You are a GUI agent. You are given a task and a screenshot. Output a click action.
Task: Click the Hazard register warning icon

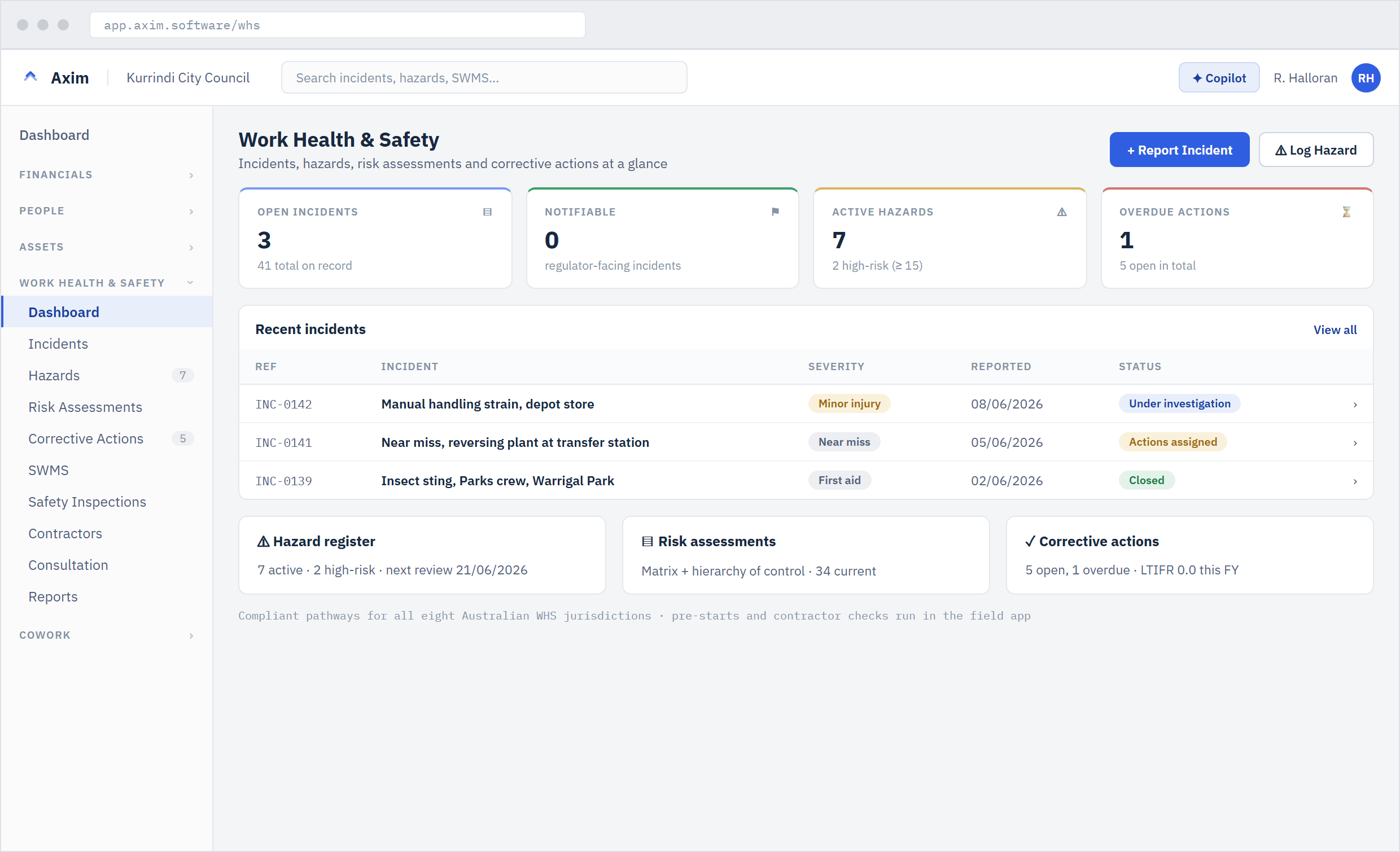tap(263, 541)
